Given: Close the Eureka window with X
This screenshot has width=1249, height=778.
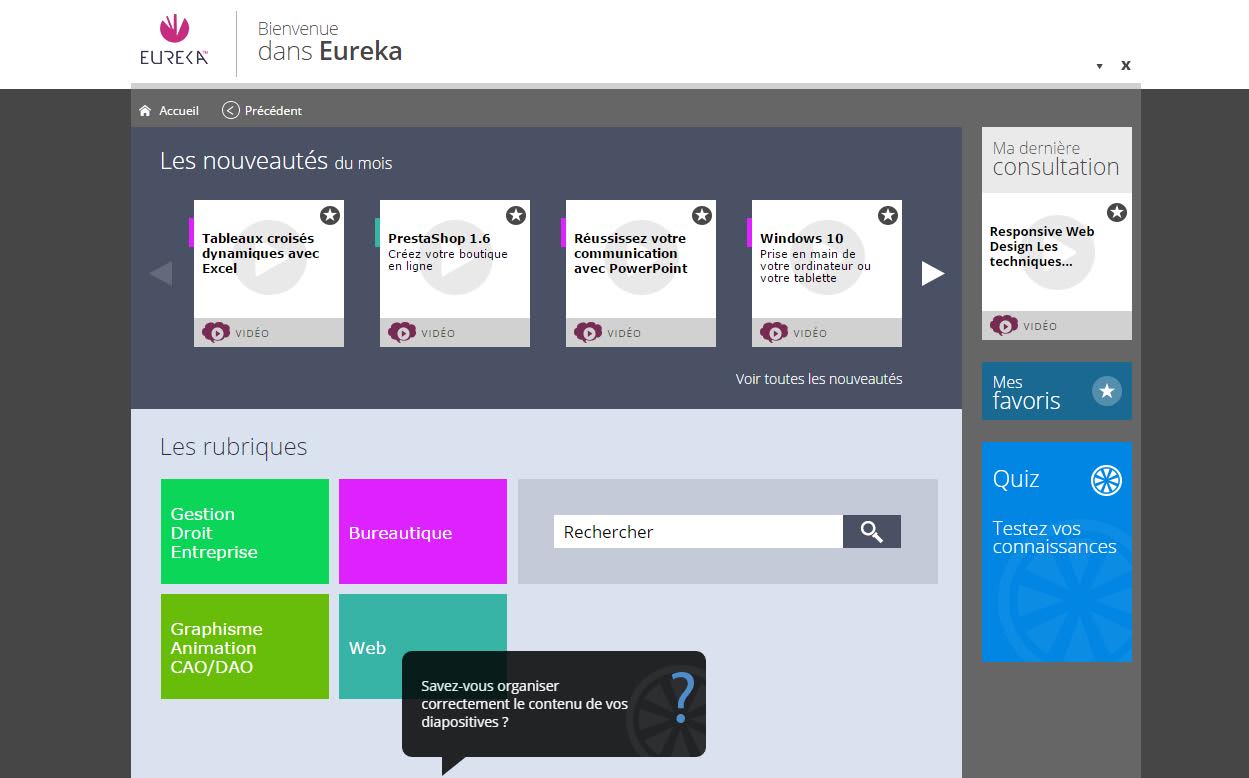Looking at the screenshot, I should point(1126,65).
